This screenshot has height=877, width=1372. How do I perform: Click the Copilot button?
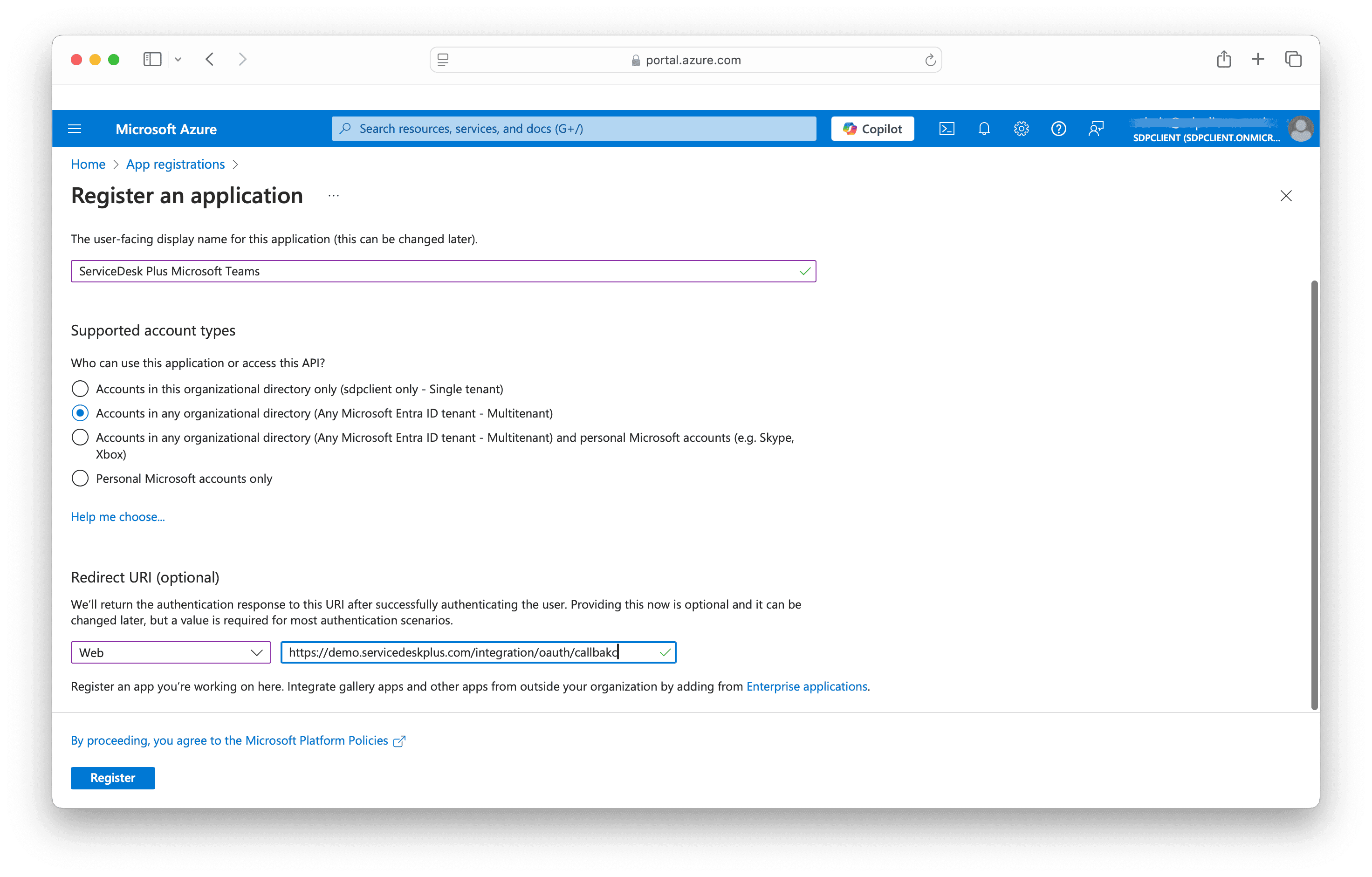[872, 129]
